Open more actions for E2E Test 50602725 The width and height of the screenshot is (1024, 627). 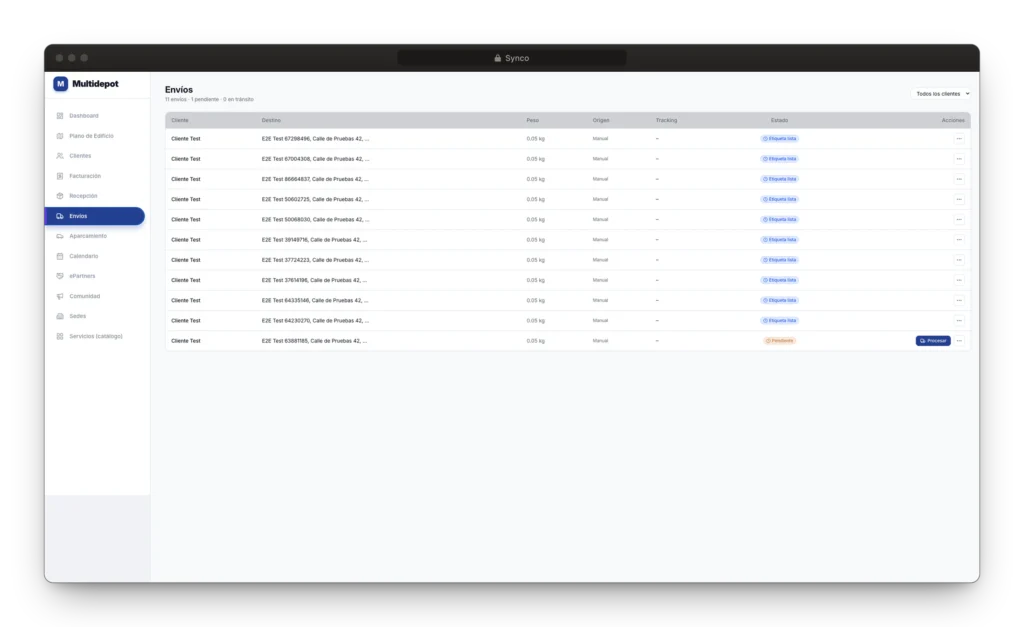(x=959, y=199)
